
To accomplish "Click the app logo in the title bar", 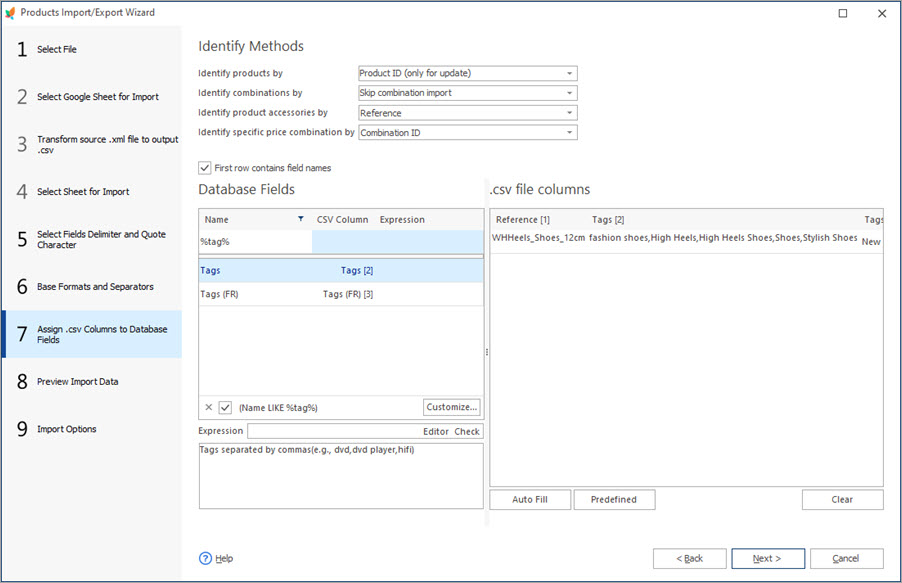I will (x=10, y=13).
